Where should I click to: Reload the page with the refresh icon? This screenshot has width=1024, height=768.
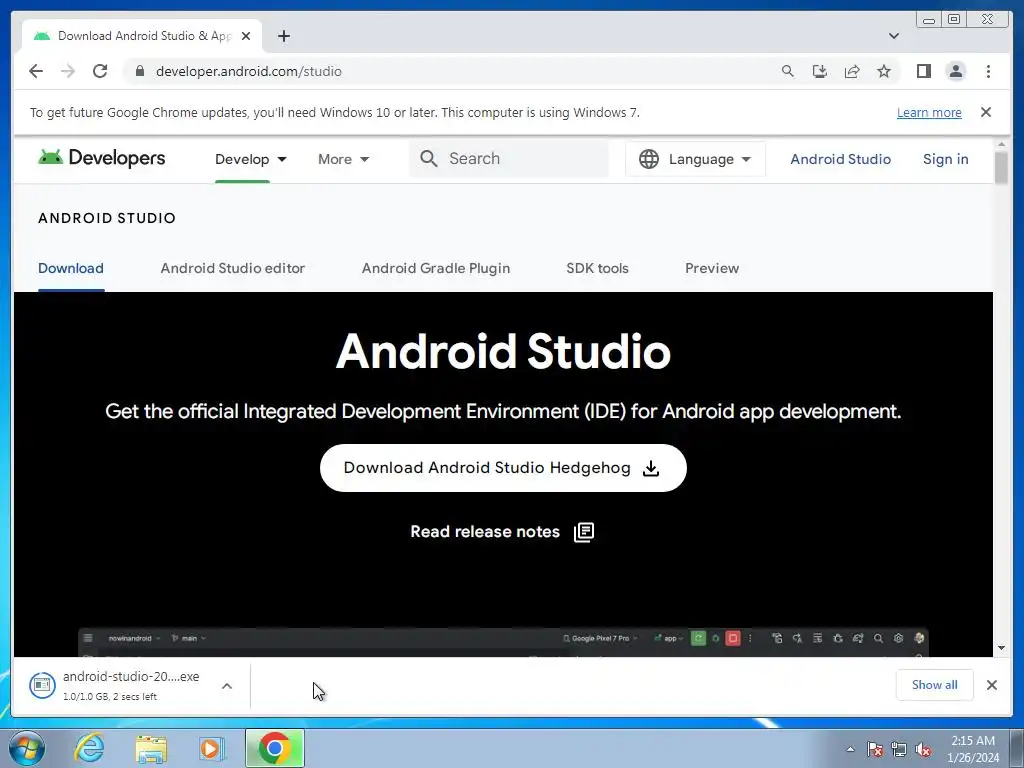[100, 71]
